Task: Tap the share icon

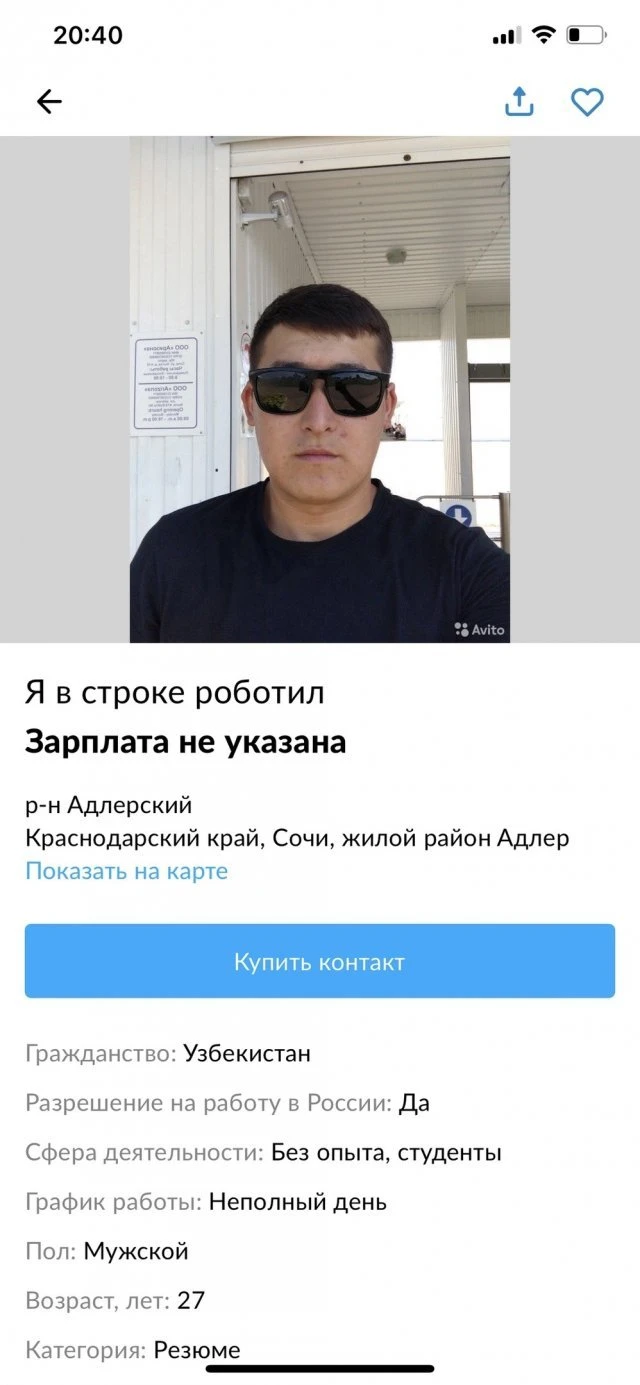Action: pos(519,101)
